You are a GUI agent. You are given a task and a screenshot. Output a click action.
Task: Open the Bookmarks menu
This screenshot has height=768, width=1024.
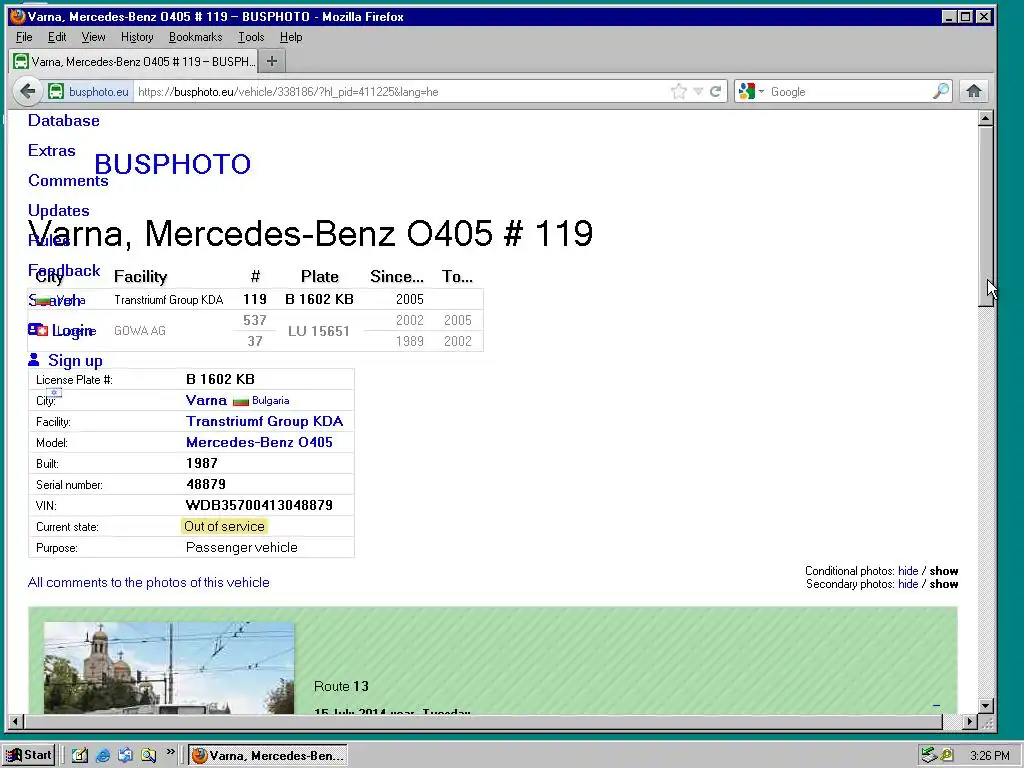coord(195,37)
